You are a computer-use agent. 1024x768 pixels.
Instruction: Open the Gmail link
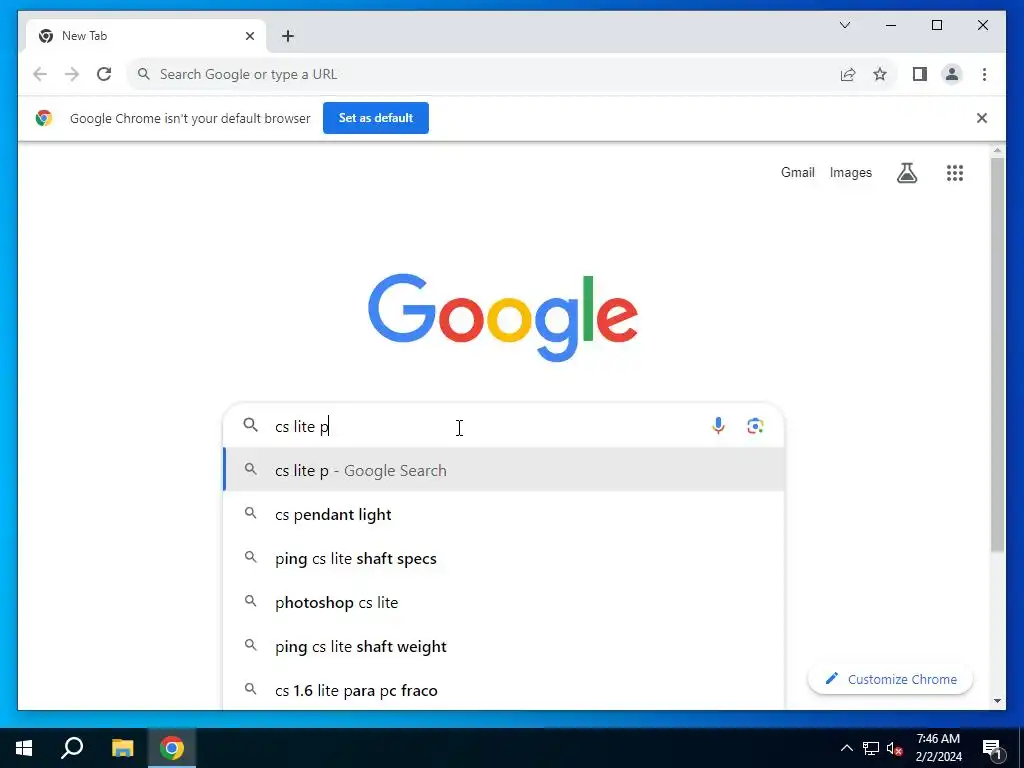pyautogui.click(x=797, y=172)
